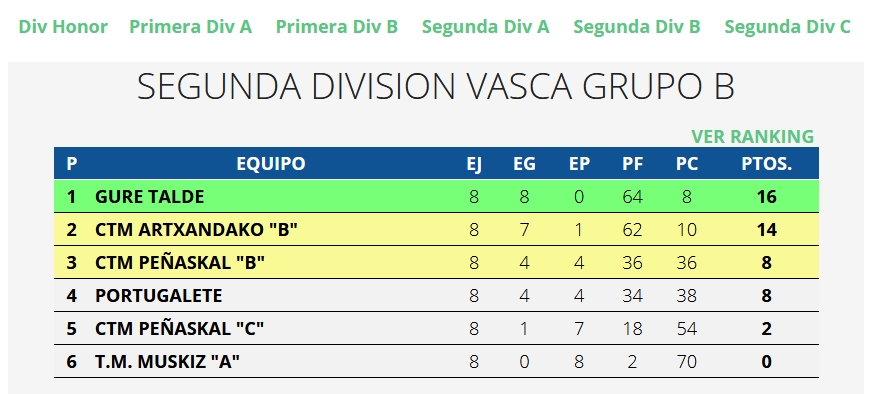Select the Segunda Div B tab

637,27
